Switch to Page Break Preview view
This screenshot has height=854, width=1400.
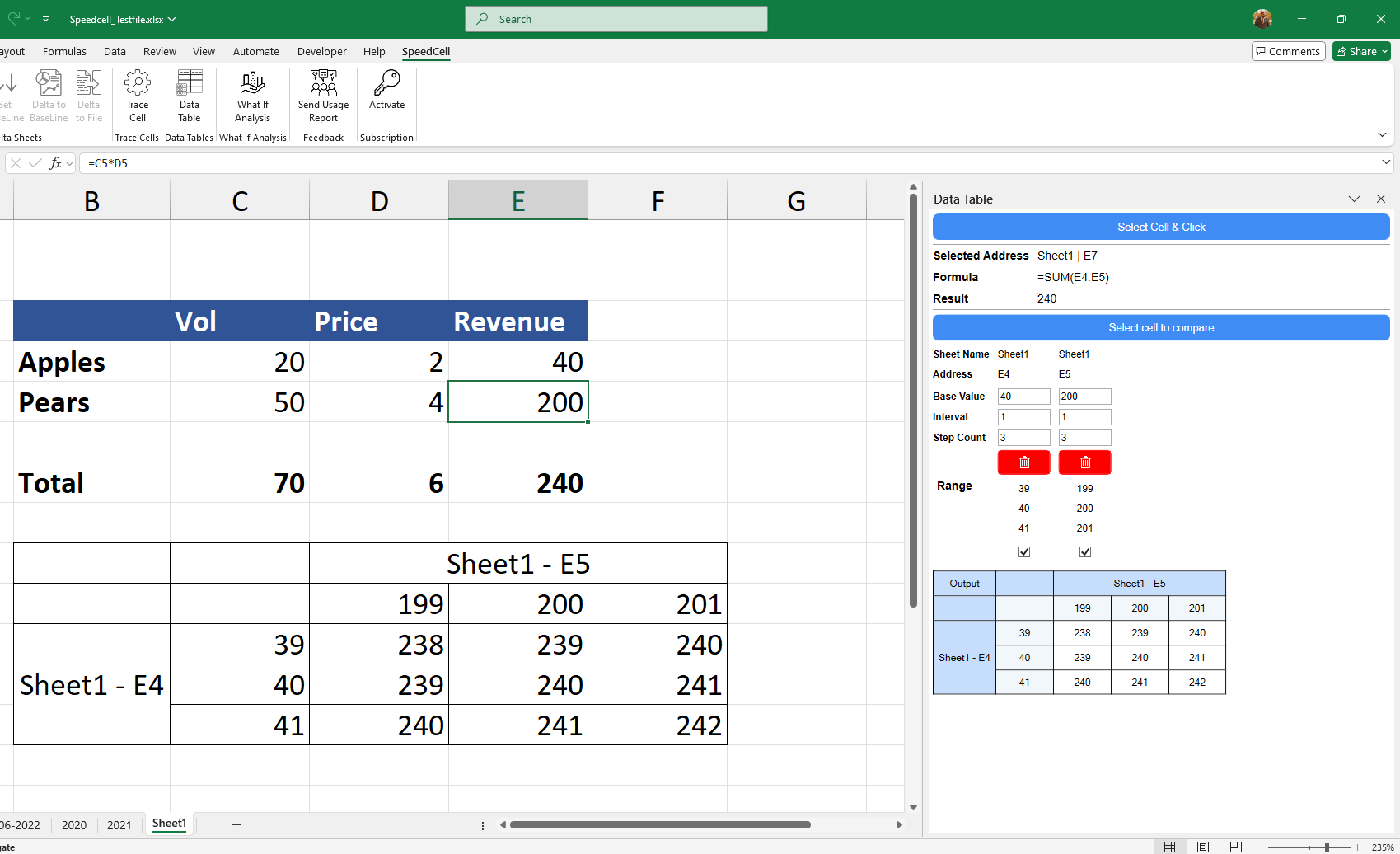pos(1235,847)
